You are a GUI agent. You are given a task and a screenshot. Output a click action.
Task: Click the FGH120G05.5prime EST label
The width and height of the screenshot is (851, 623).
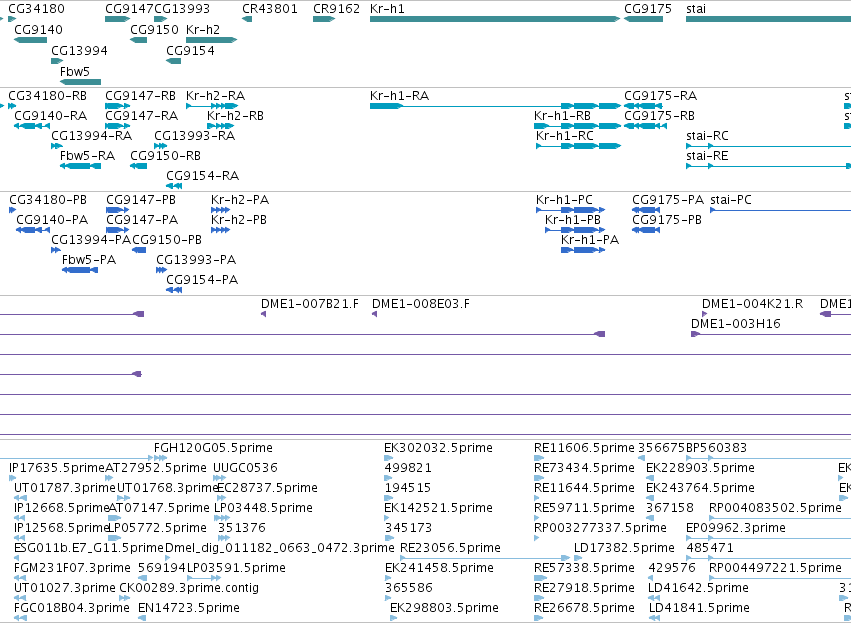click(x=213, y=448)
